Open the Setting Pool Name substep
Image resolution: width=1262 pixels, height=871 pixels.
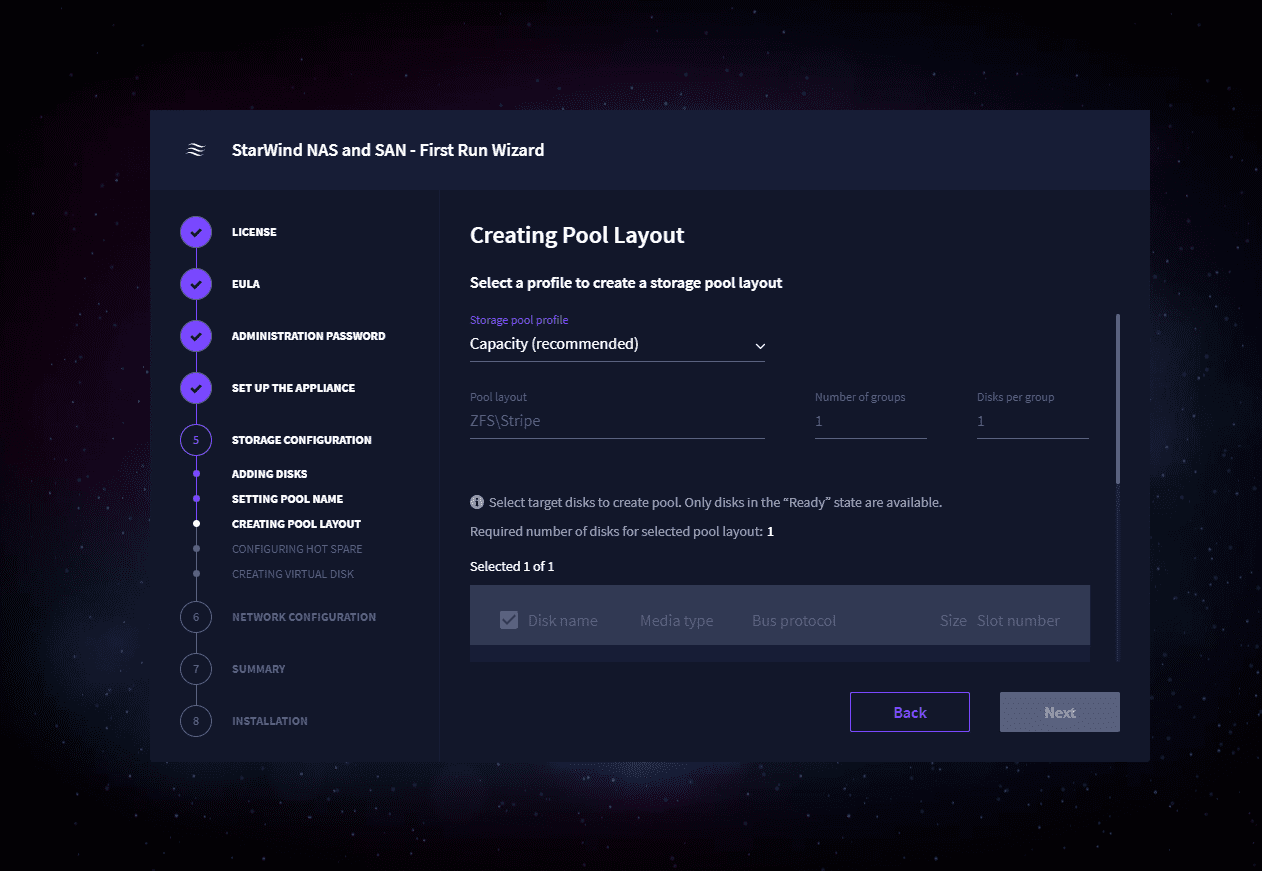click(288, 499)
